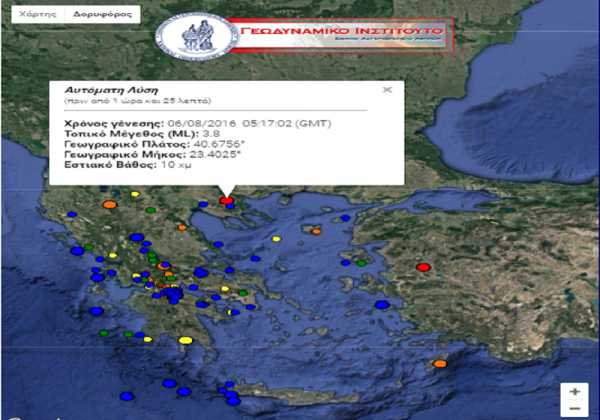600x420 pixels.
Task: Select the large yellow marker in southern Peloponnese
Action: coord(185,341)
